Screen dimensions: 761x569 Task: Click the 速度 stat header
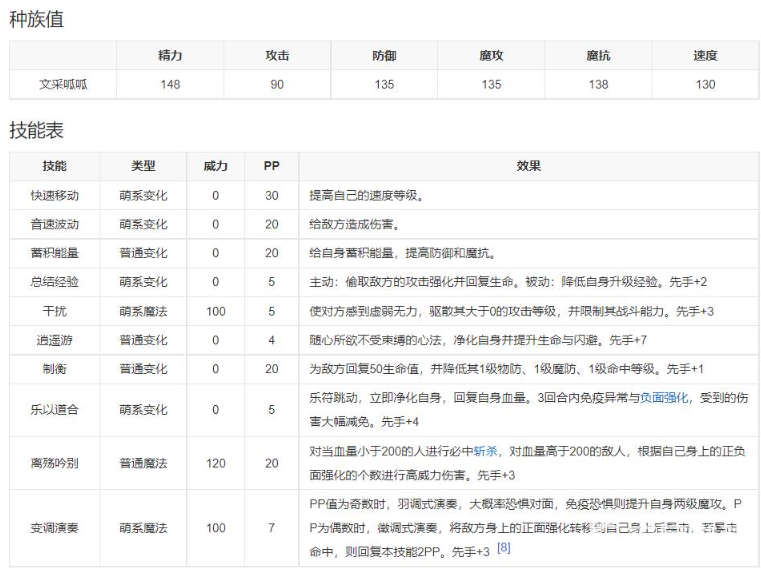(x=705, y=56)
